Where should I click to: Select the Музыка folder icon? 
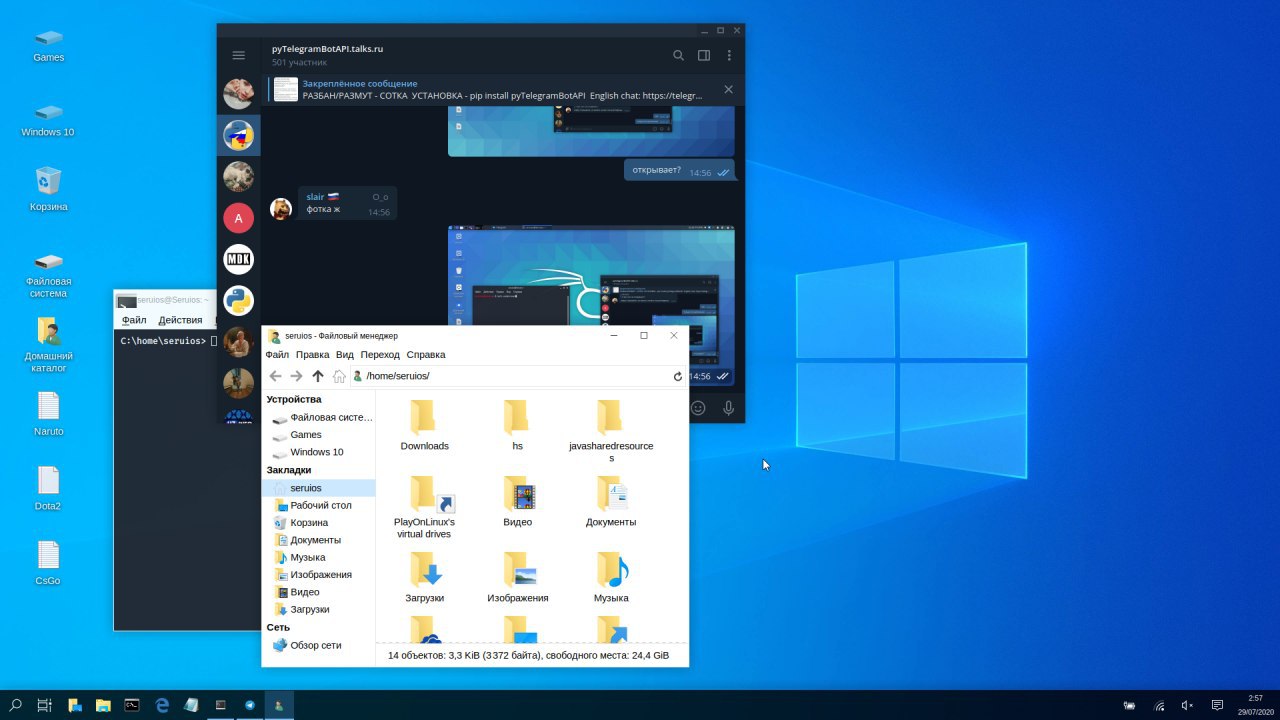click(x=611, y=578)
